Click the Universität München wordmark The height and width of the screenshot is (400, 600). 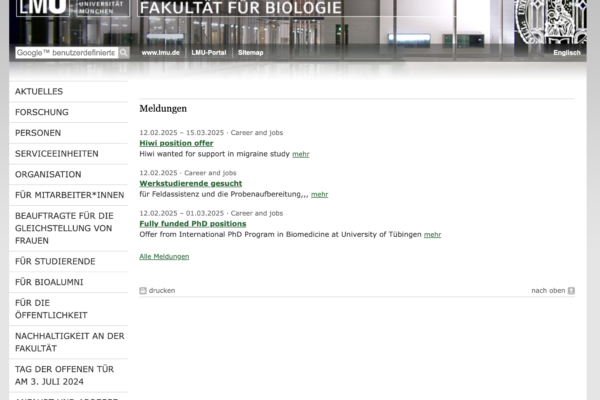point(101,8)
